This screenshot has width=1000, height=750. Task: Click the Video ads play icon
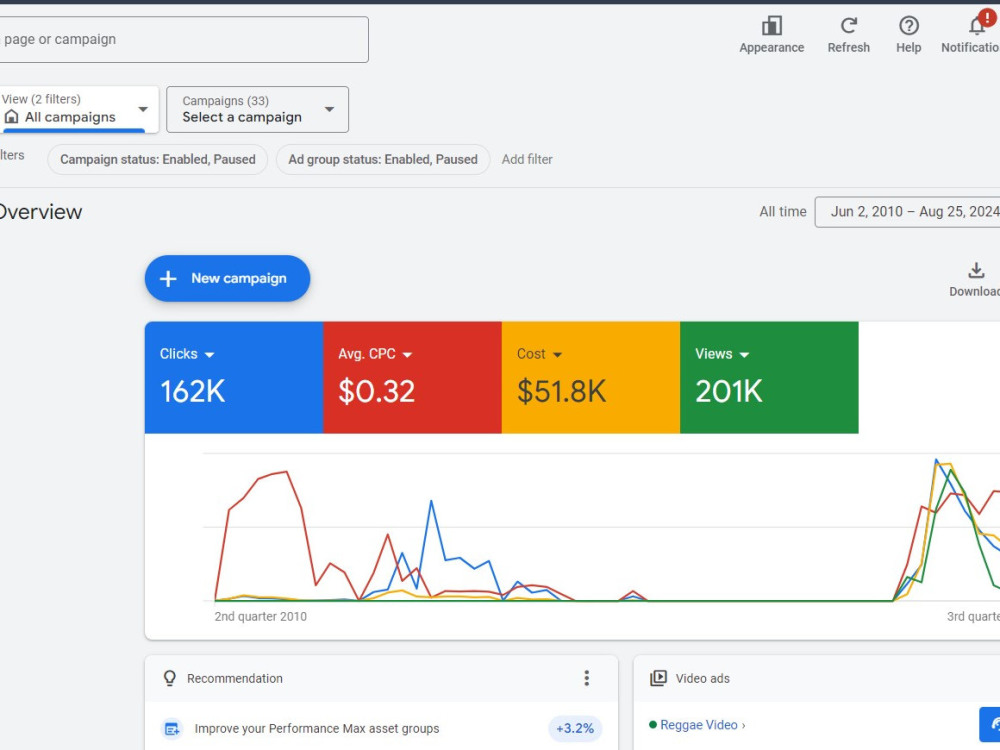point(658,678)
